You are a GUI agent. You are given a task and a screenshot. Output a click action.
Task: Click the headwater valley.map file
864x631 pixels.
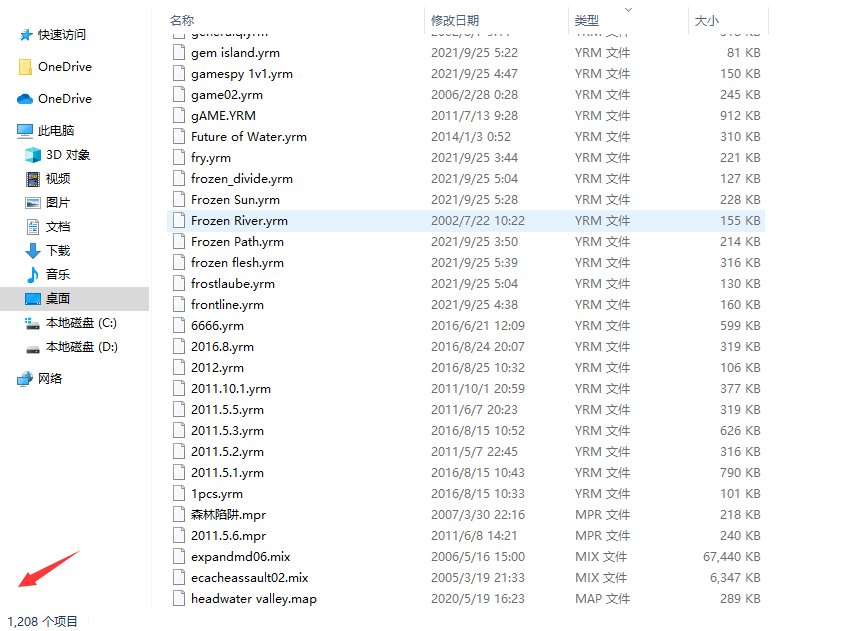pos(253,599)
